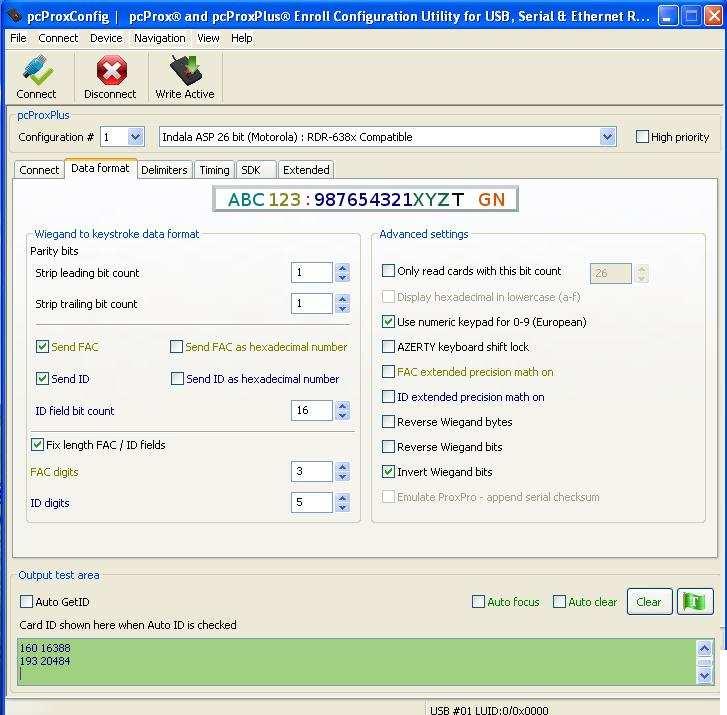Open the Help menu
The width and height of the screenshot is (727, 715).
point(242,38)
